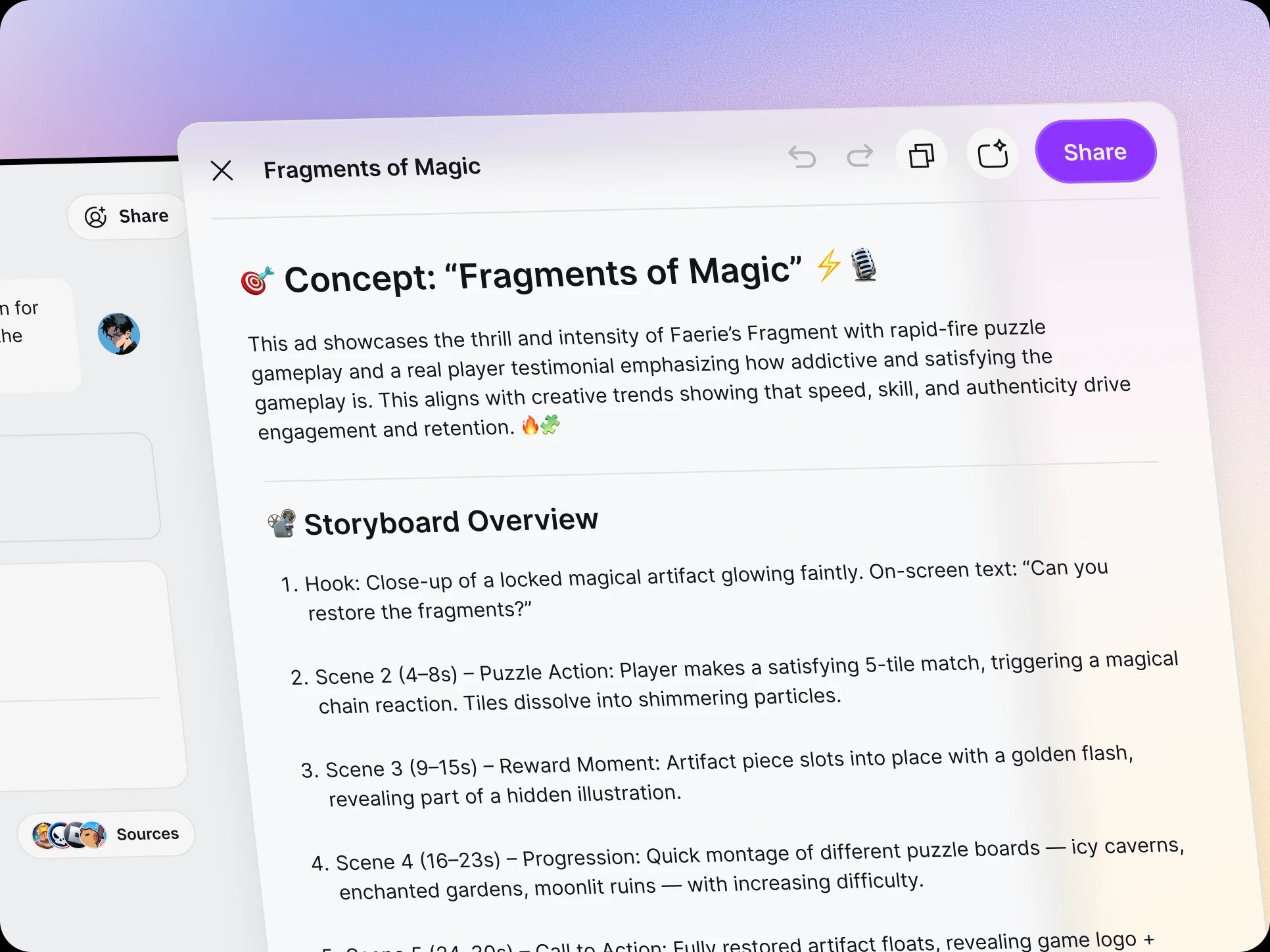
Task: Click the duplicate/copy document icon
Action: click(921, 156)
